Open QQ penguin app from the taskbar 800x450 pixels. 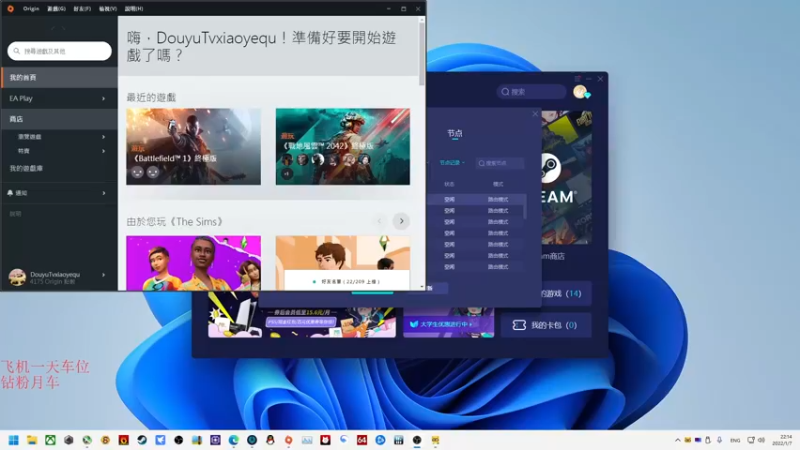click(270, 440)
